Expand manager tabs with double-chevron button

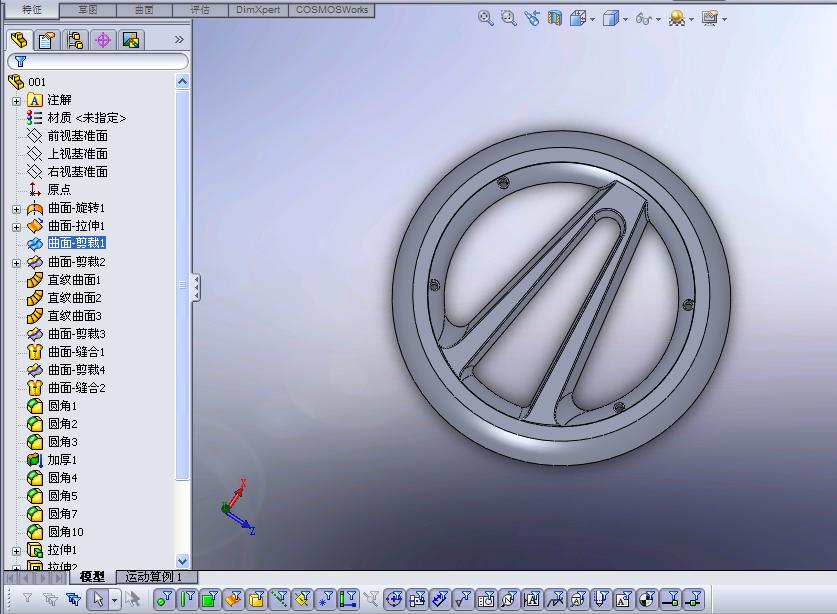pos(179,40)
